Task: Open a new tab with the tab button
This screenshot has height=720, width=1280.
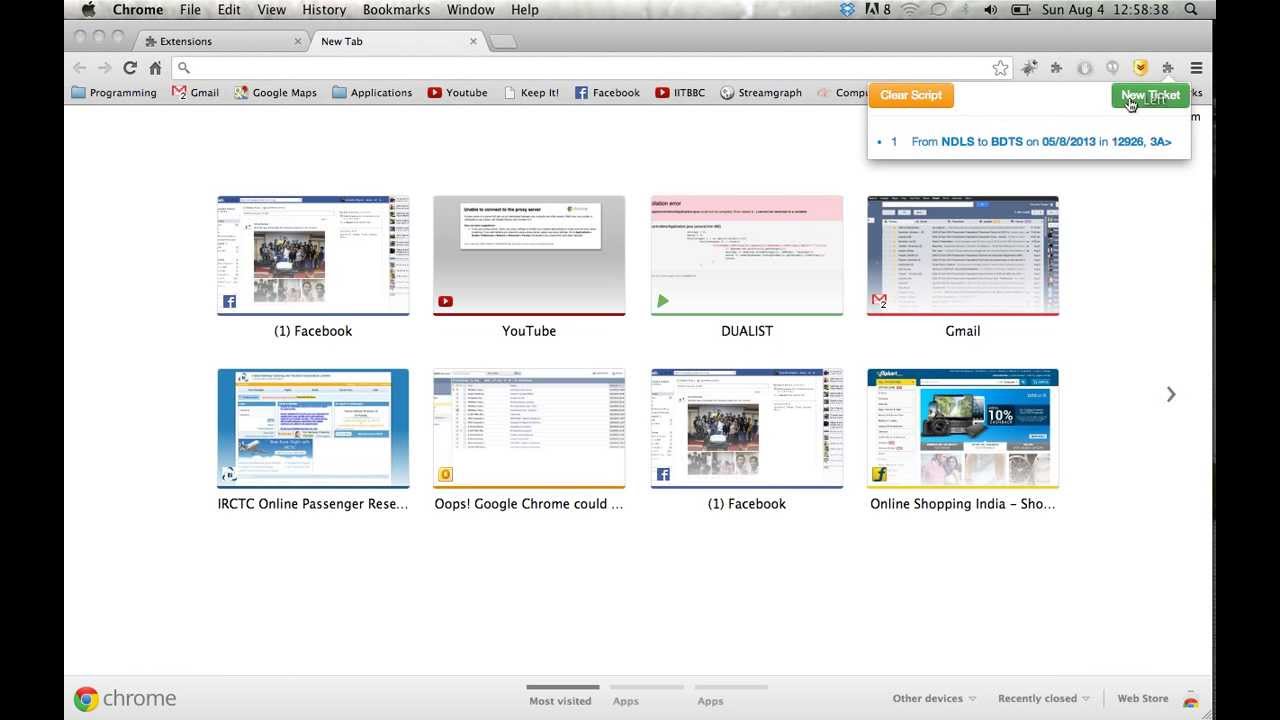Action: [x=503, y=41]
